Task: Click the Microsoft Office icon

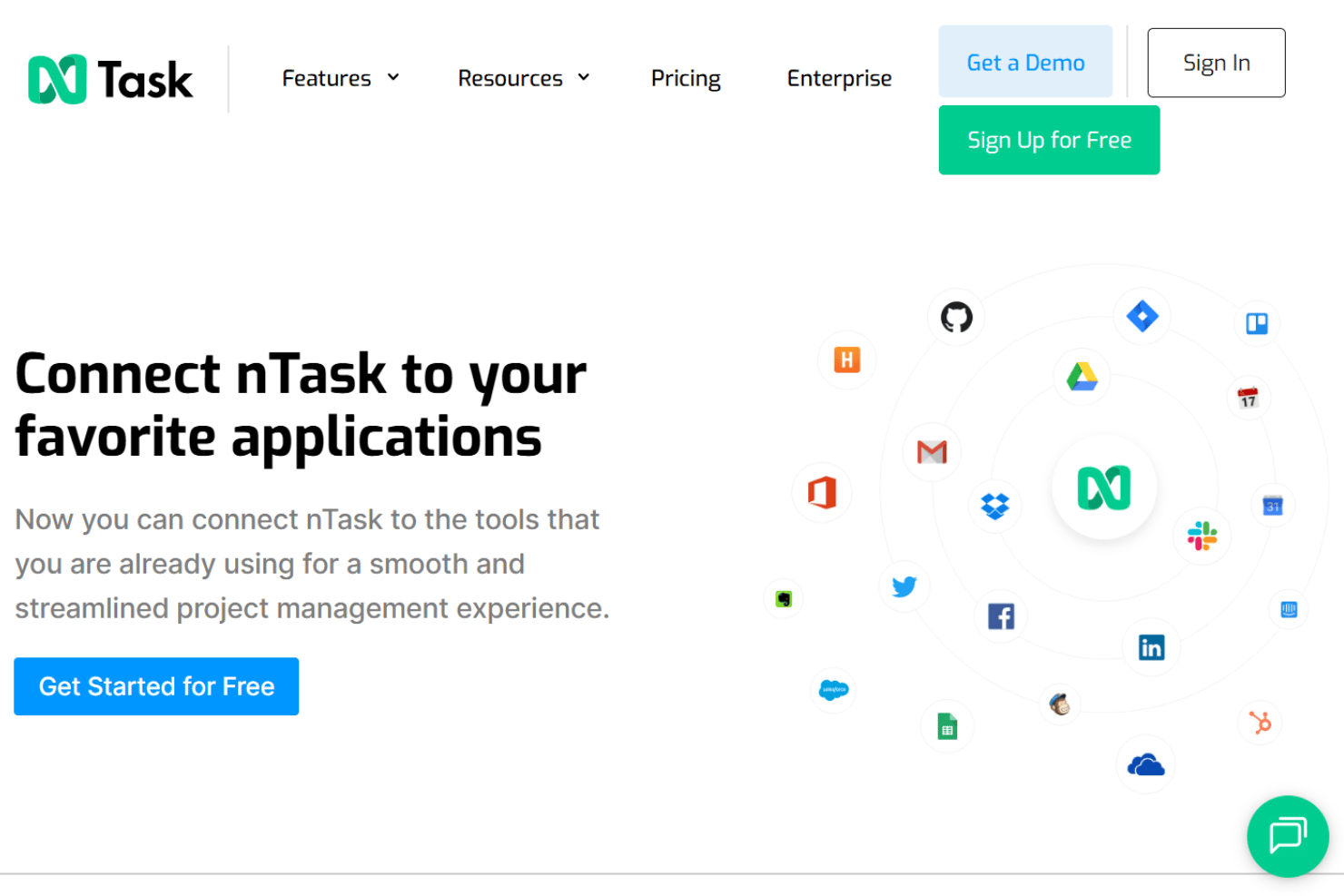Action: 822,493
